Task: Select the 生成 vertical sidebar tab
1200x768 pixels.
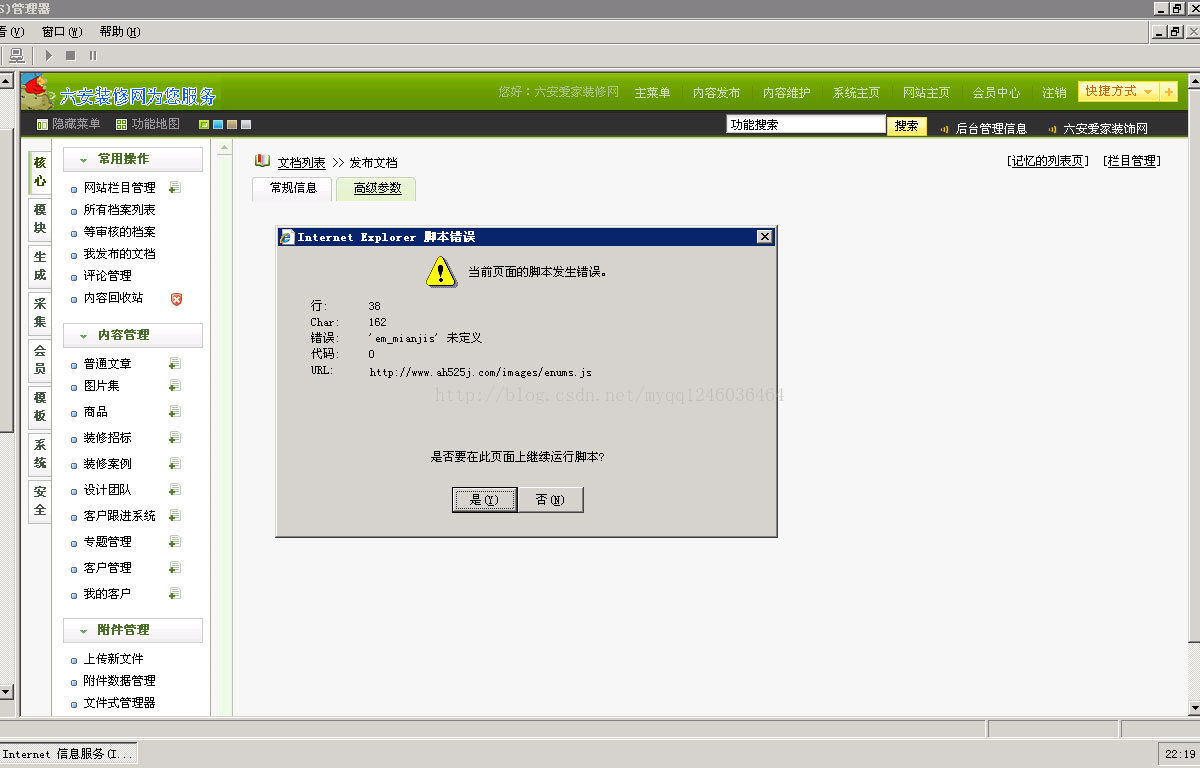Action: [x=40, y=266]
